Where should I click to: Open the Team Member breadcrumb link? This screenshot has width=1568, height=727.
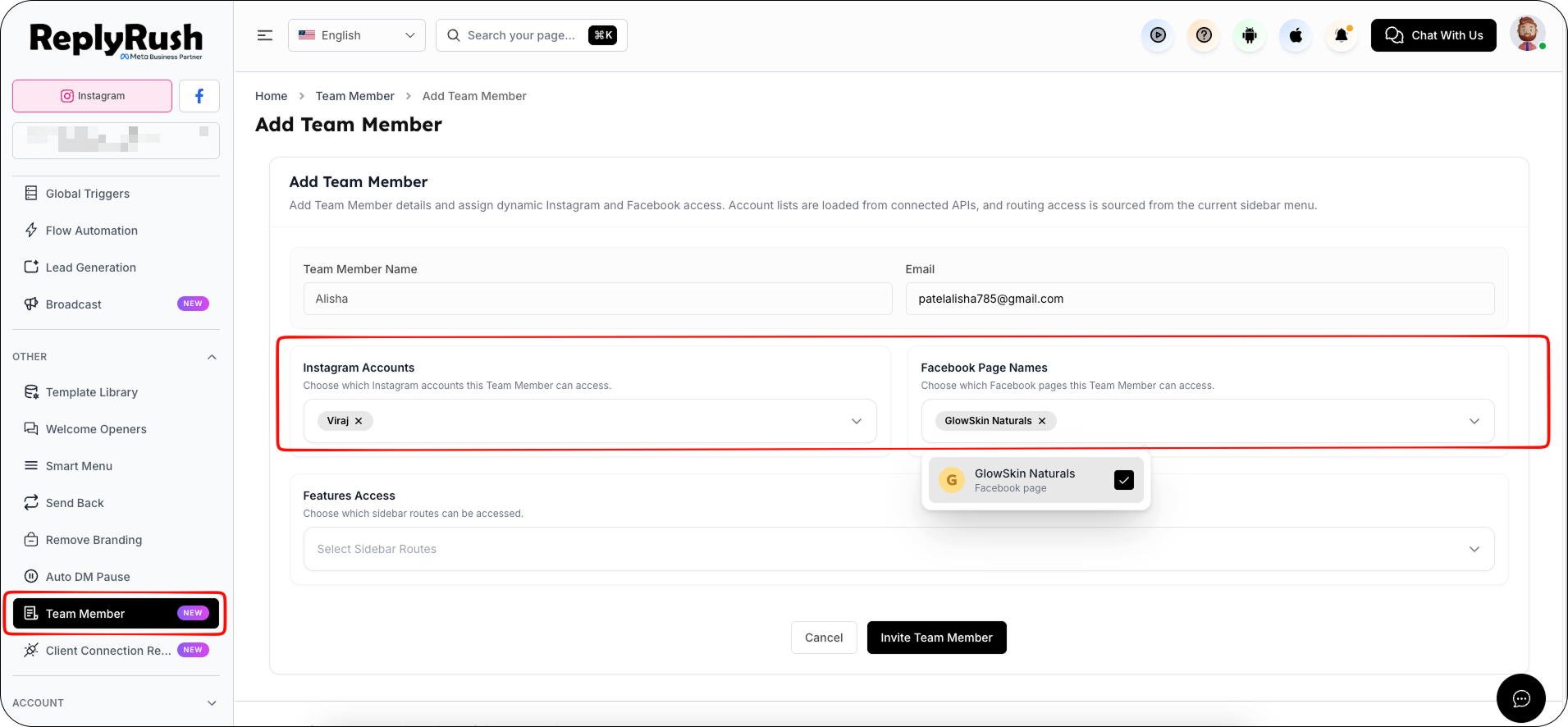click(x=354, y=96)
